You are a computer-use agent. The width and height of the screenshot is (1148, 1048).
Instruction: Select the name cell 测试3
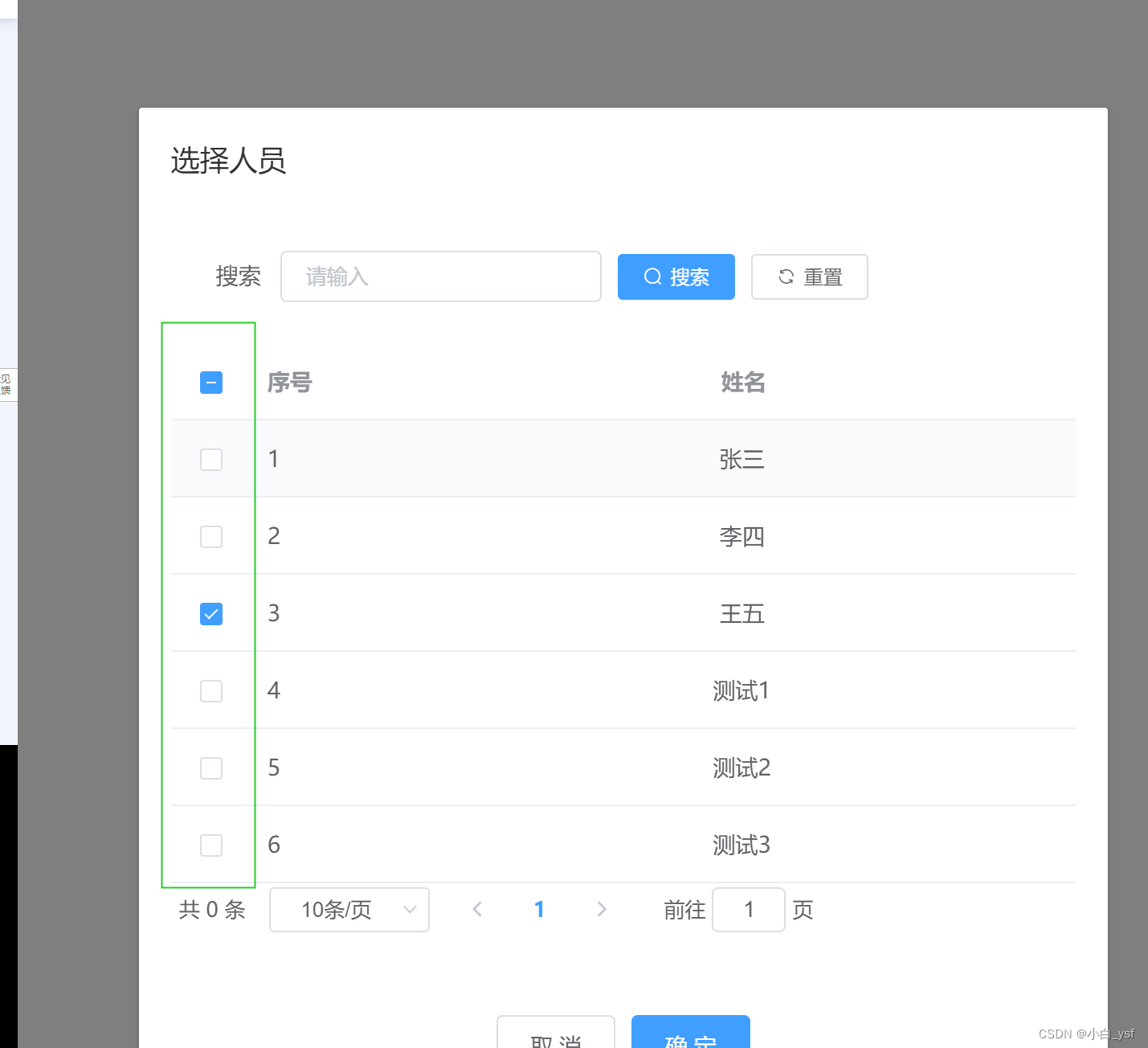pyautogui.click(x=742, y=845)
